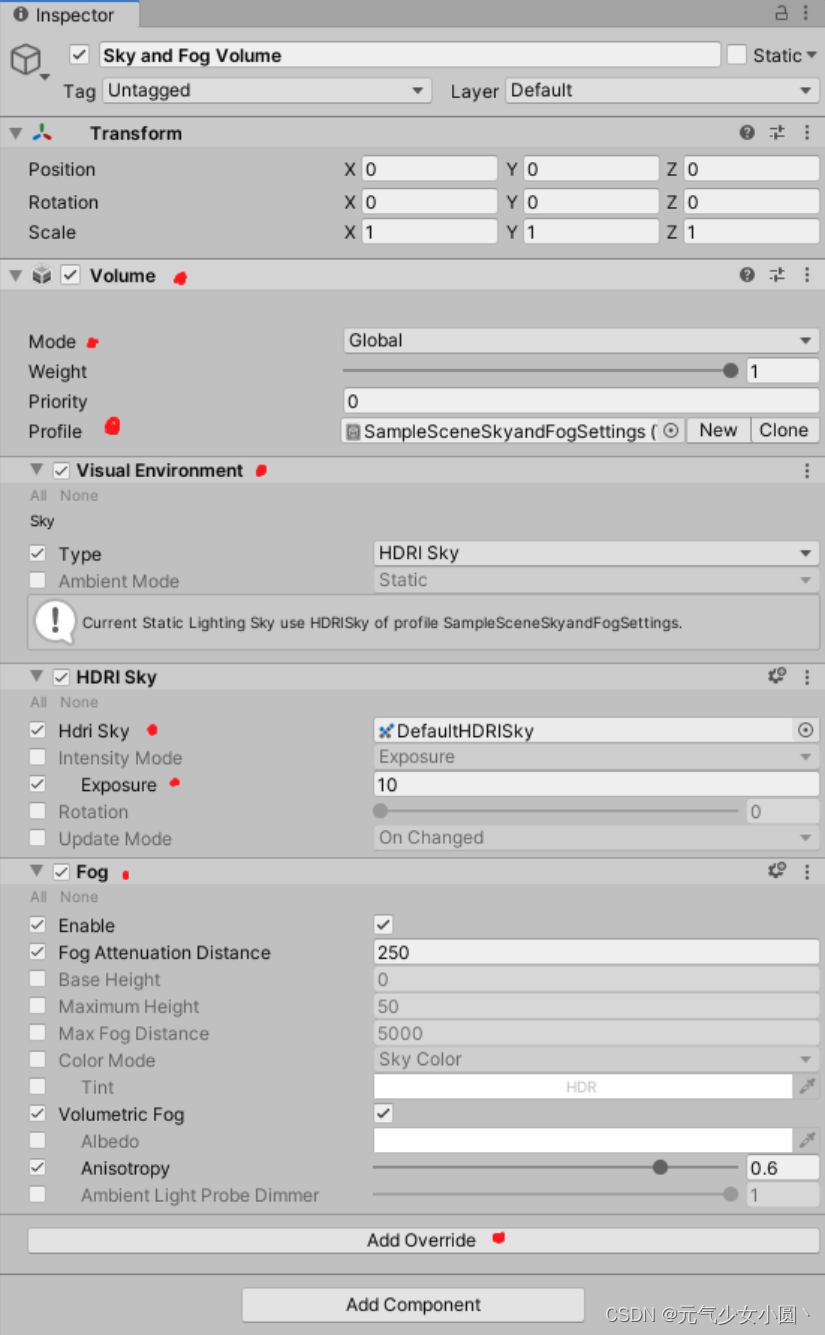Open the Tag dropdown showing Untagged
Viewport: 825px width, 1335px height.
[x=267, y=90]
